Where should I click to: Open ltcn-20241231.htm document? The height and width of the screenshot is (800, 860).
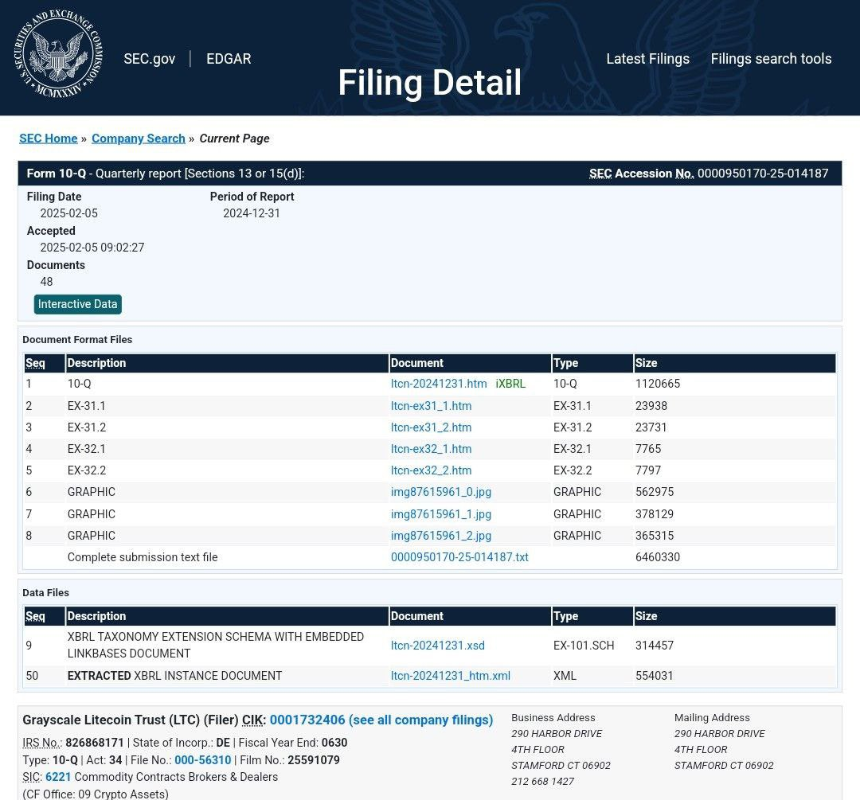coord(439,384)
